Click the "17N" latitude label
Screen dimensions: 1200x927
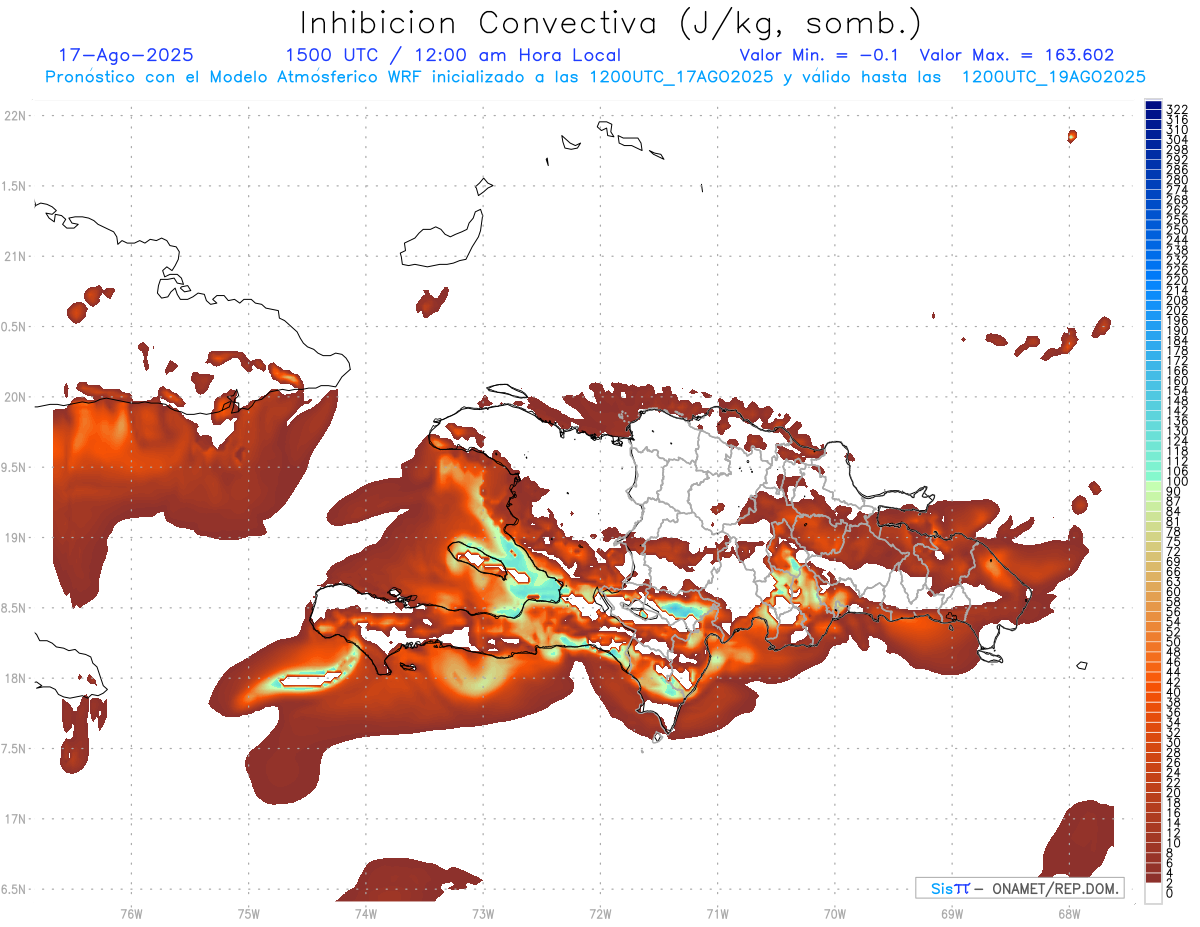click(x=14, y=818)
